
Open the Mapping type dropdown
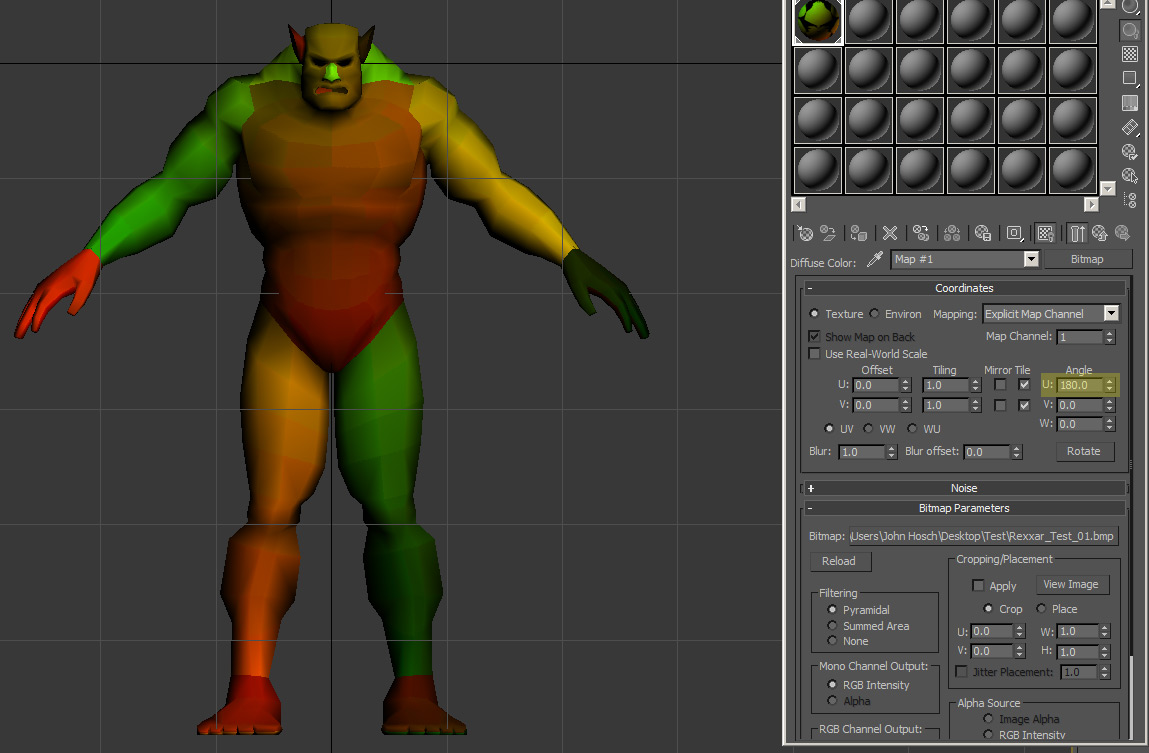click(1112, 314)
